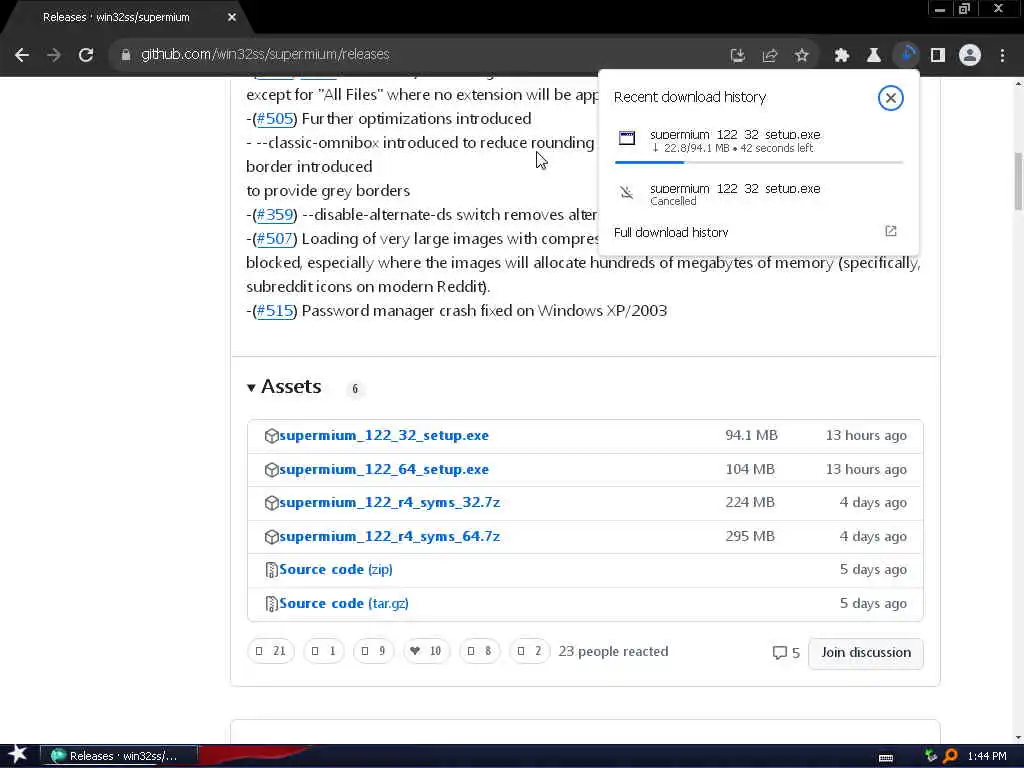The width and height of the screenshot is (1024, 768).
Task: Click the page vertical scrollbar thumb
Action: pos(1018,181)
